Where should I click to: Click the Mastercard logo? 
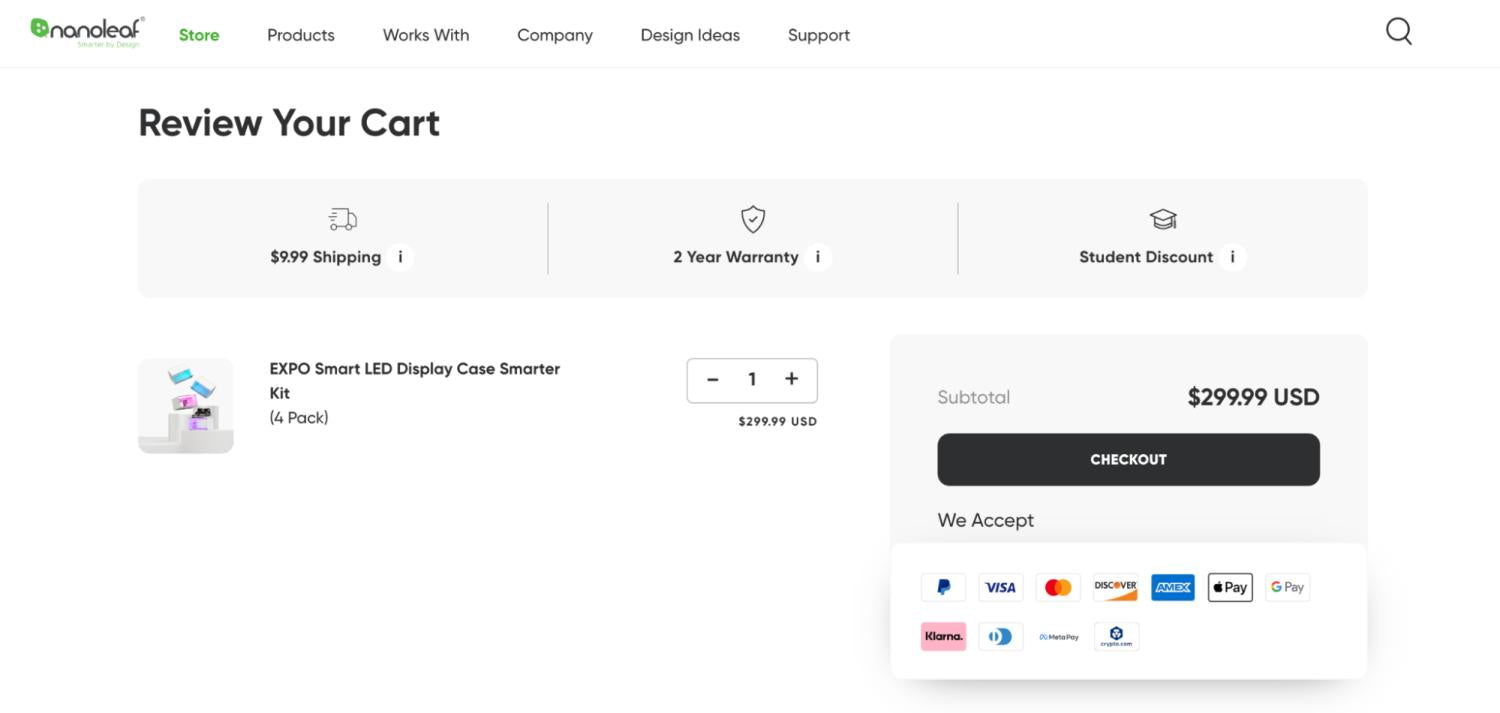[1058, 588]
